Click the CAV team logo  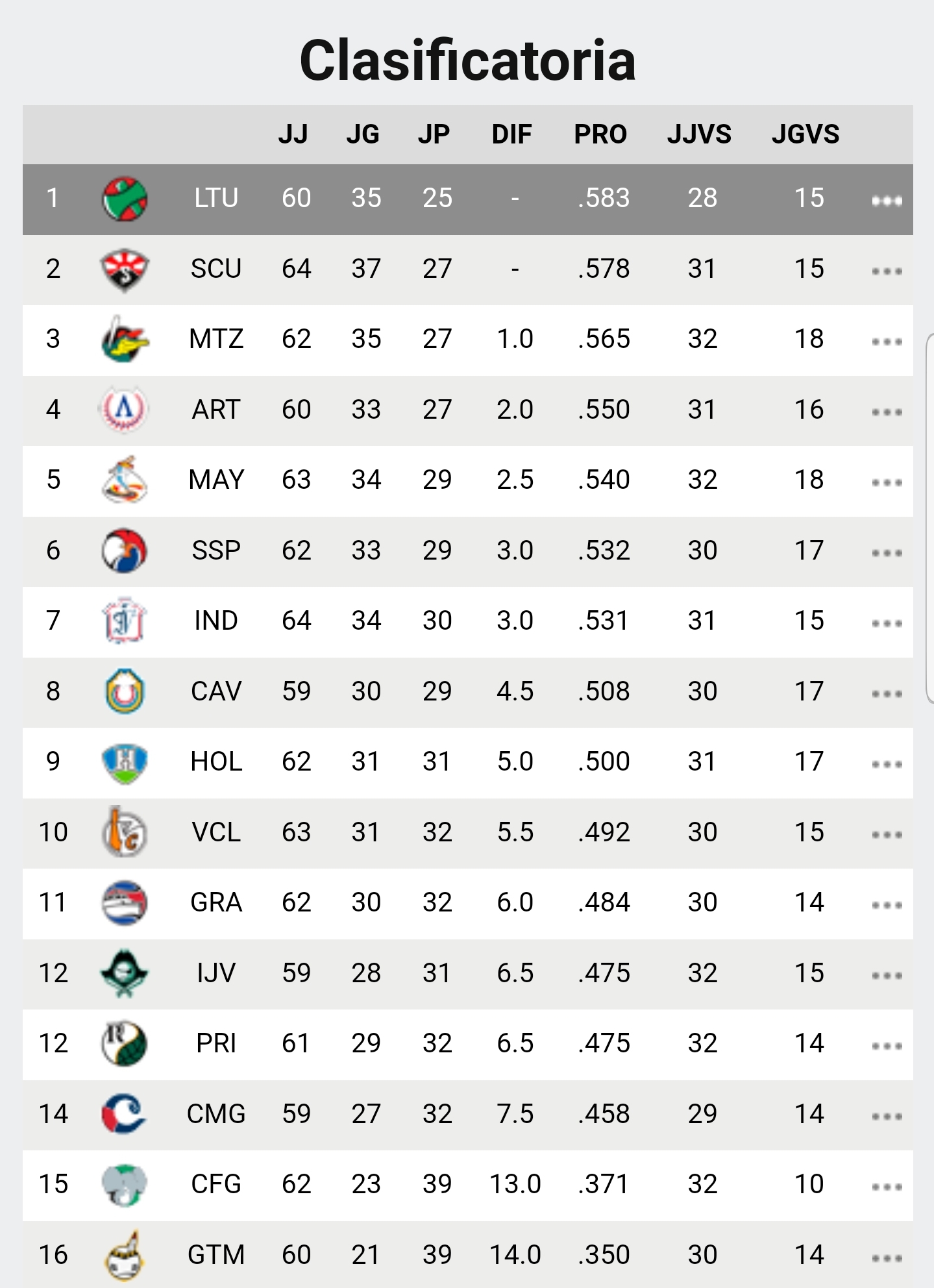125,692
